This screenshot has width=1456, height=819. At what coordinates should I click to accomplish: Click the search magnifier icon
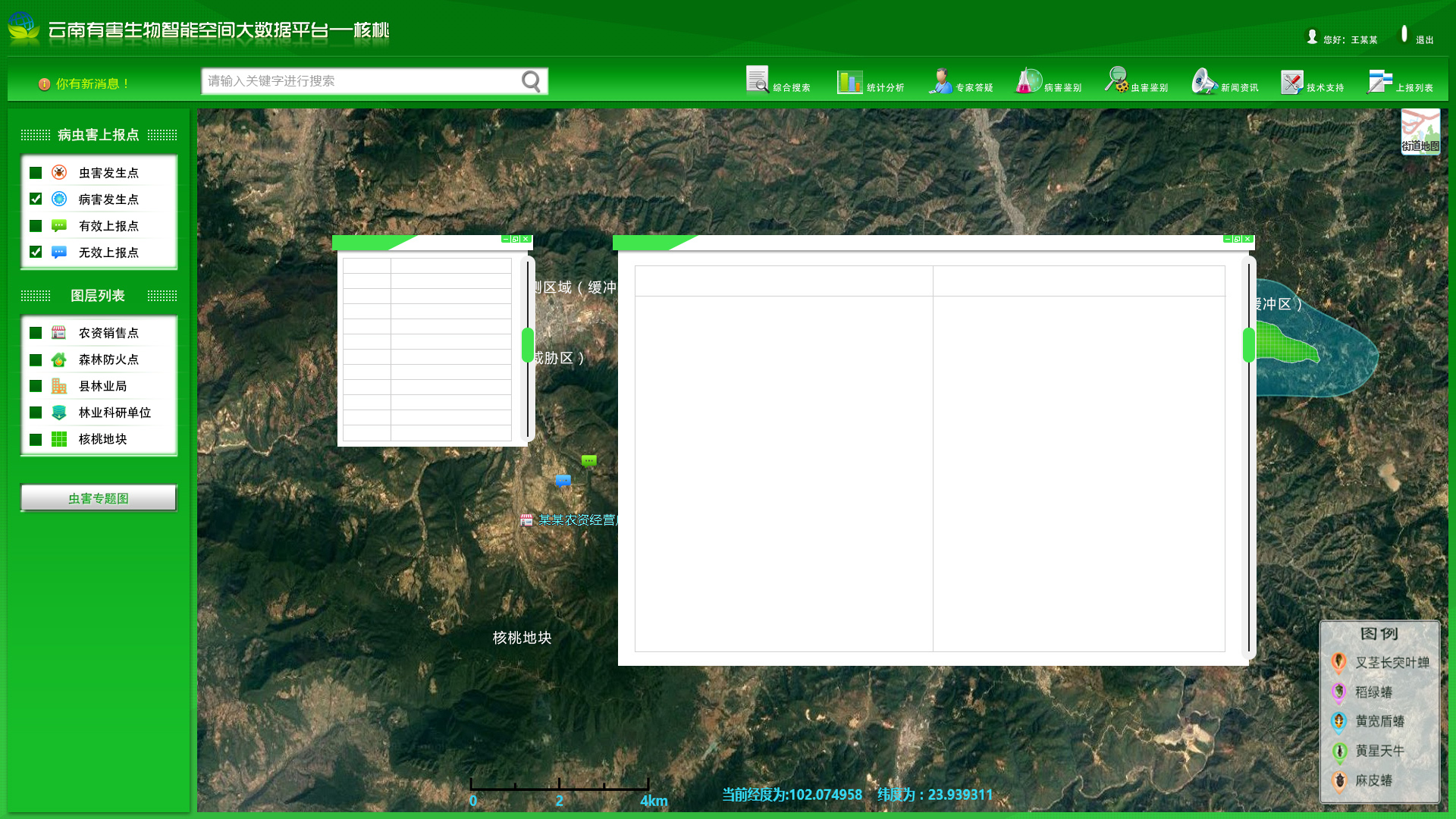click(x=531, y=81)
